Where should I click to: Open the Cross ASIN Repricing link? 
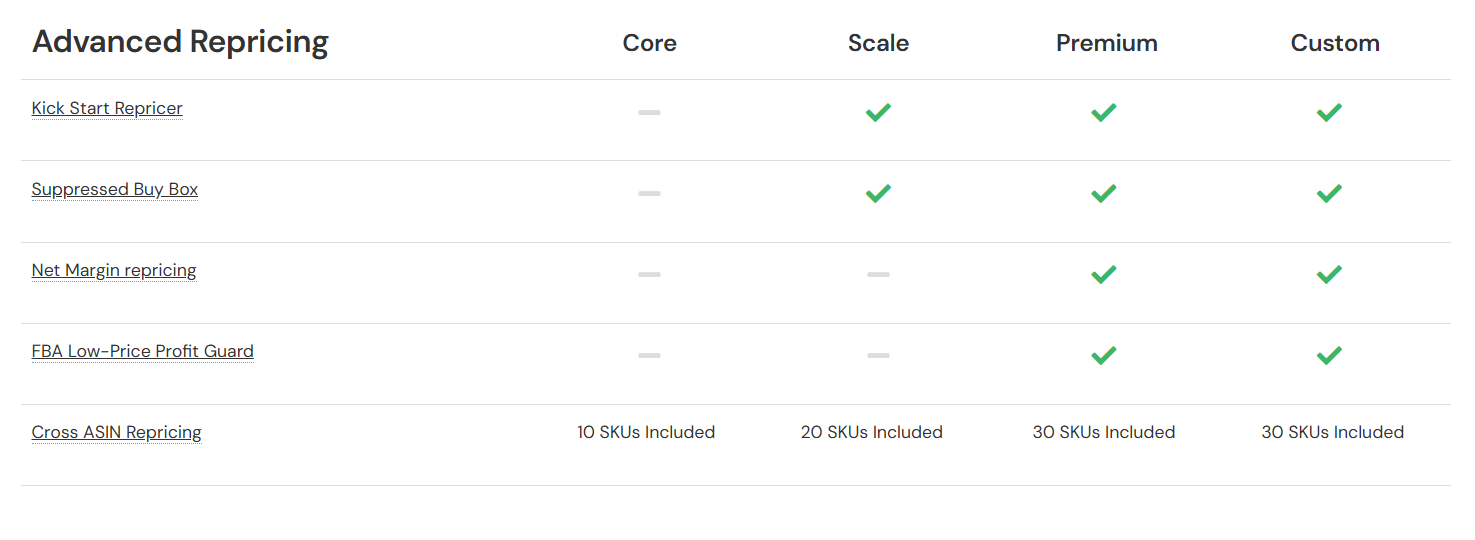116,432
